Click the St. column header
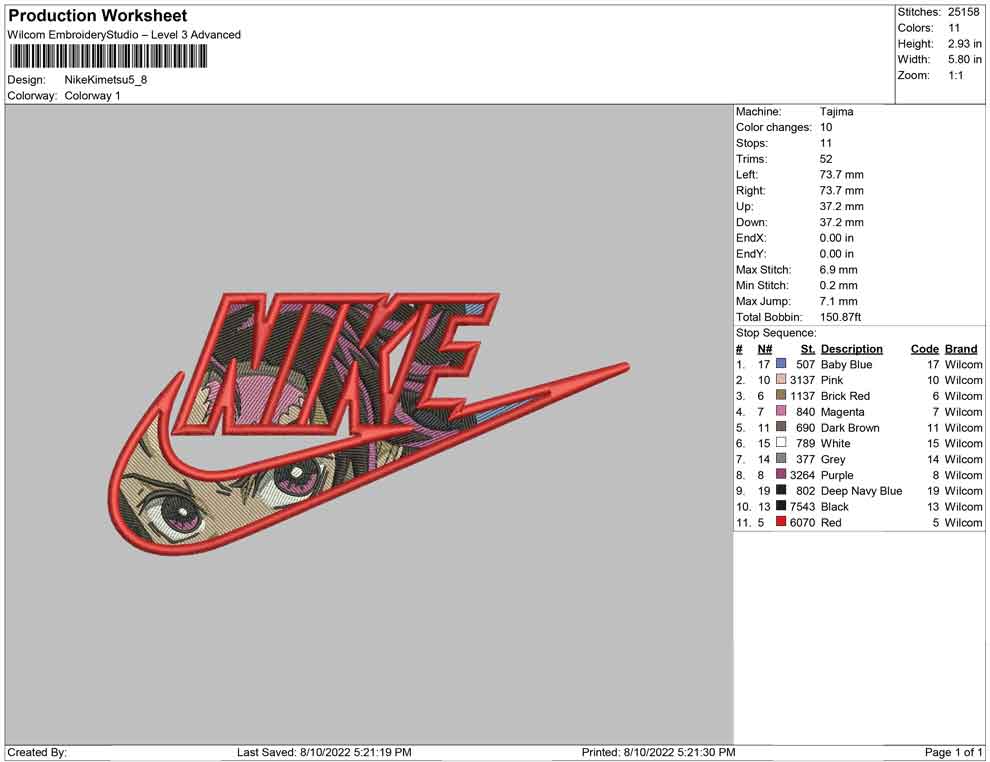This screenshot has width=990, height=762. click(808, 349)
